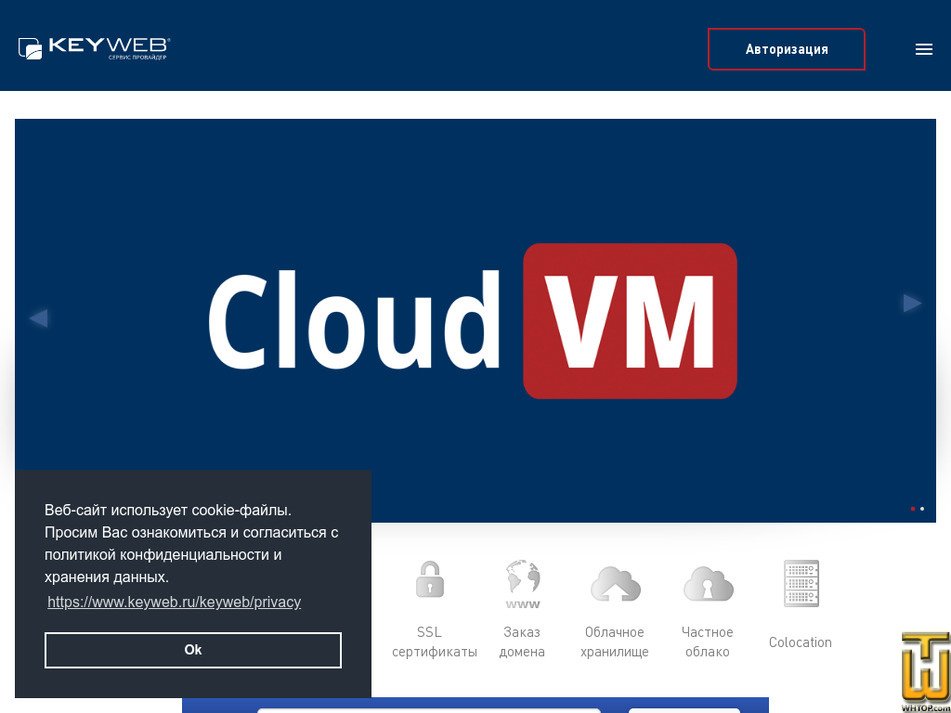Click the Colocation text label
Viewport: 951px width, 713px height.
(800, 642)
